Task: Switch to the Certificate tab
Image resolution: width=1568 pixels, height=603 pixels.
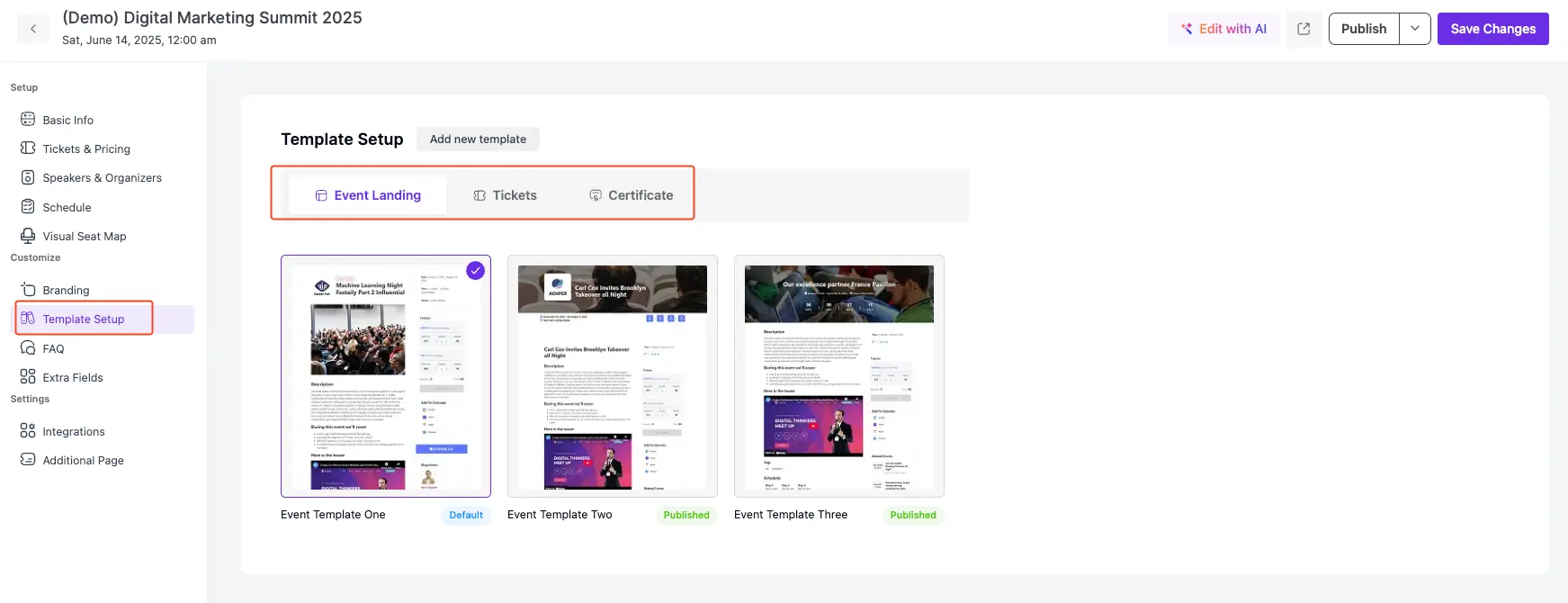Action: pyautogui.click(x=631, y=195)
